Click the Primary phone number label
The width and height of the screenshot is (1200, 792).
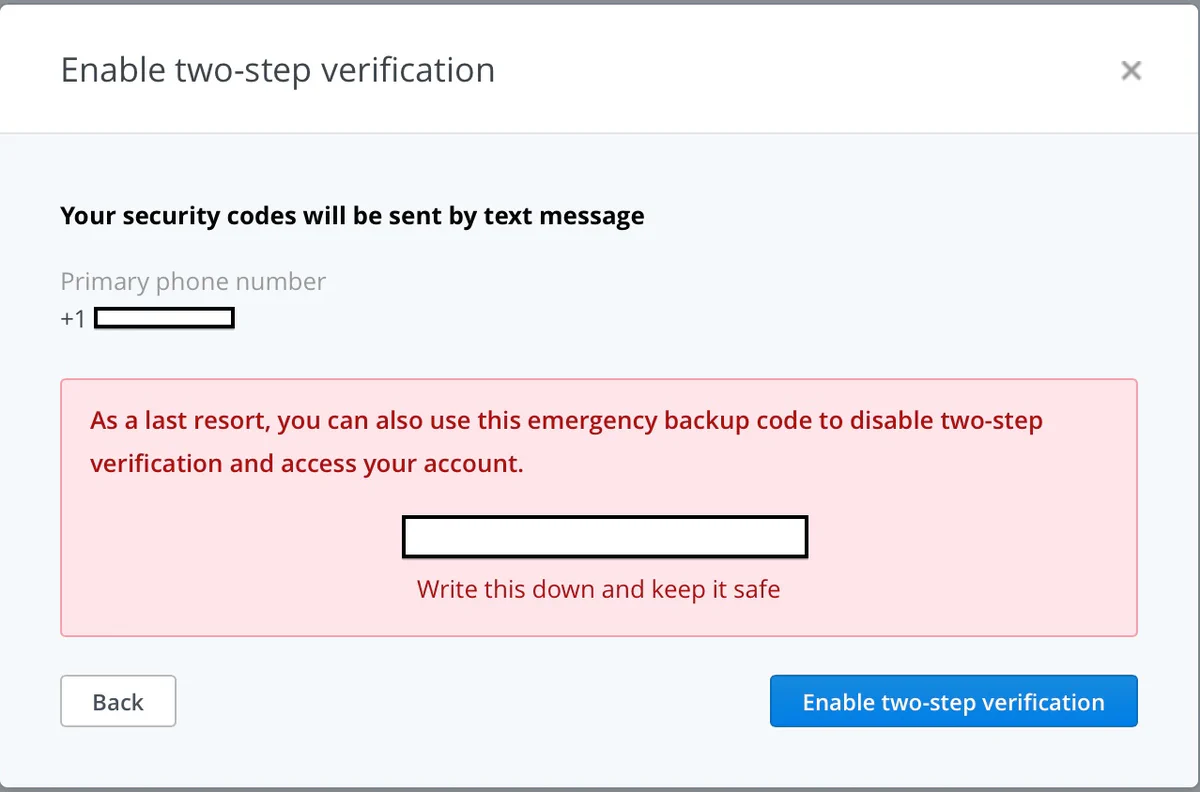pos(193,281)
